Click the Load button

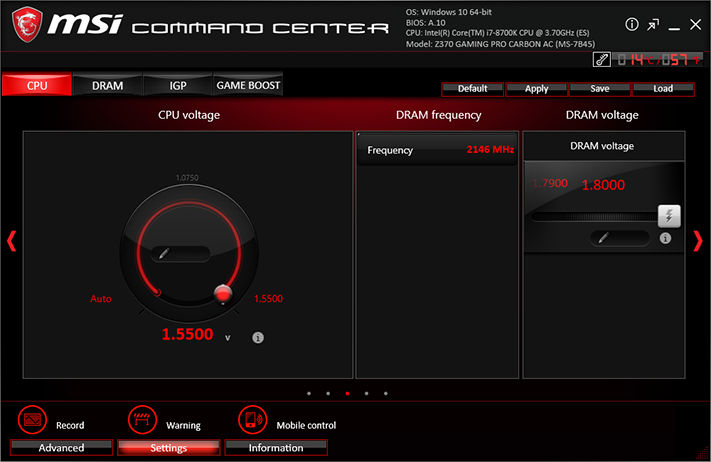[663, 89]
